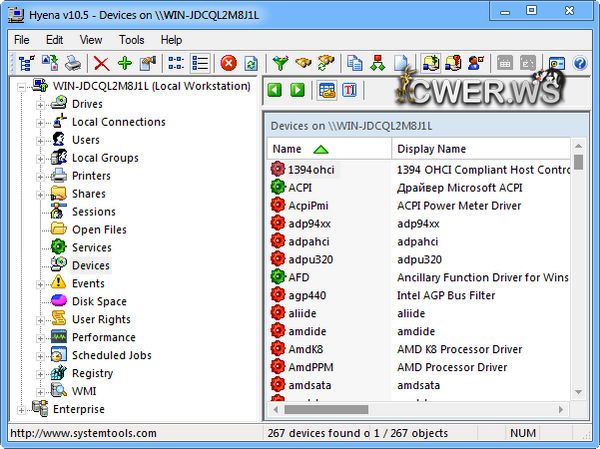
Task: Select the Disk Space tree item
Action: [99, 301]
